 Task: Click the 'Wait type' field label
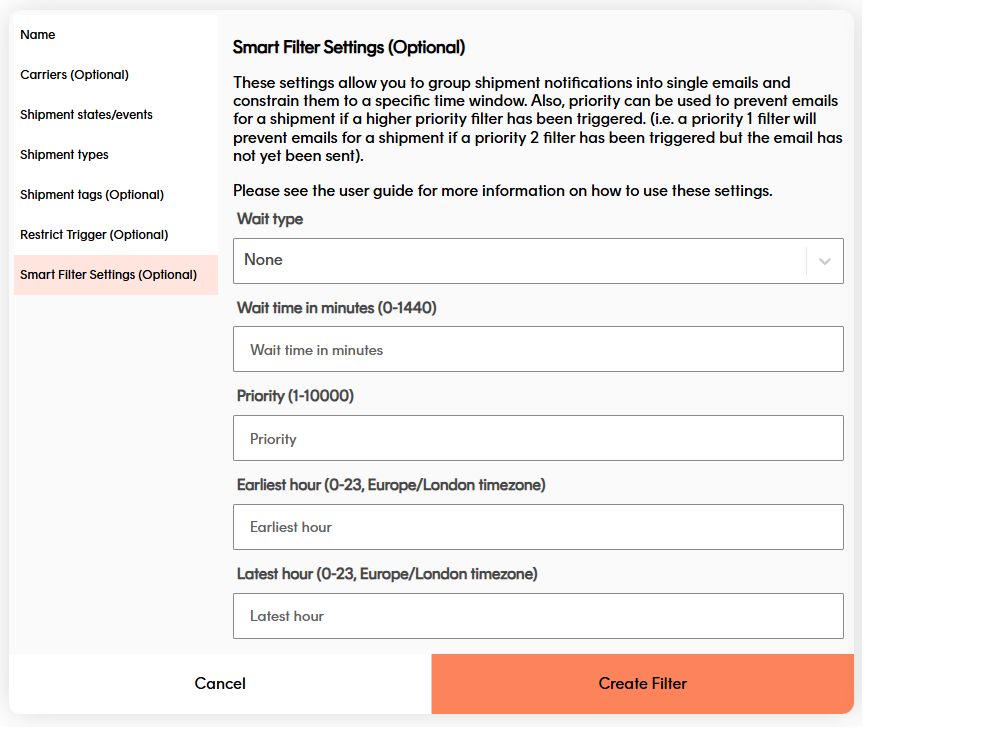270,219
